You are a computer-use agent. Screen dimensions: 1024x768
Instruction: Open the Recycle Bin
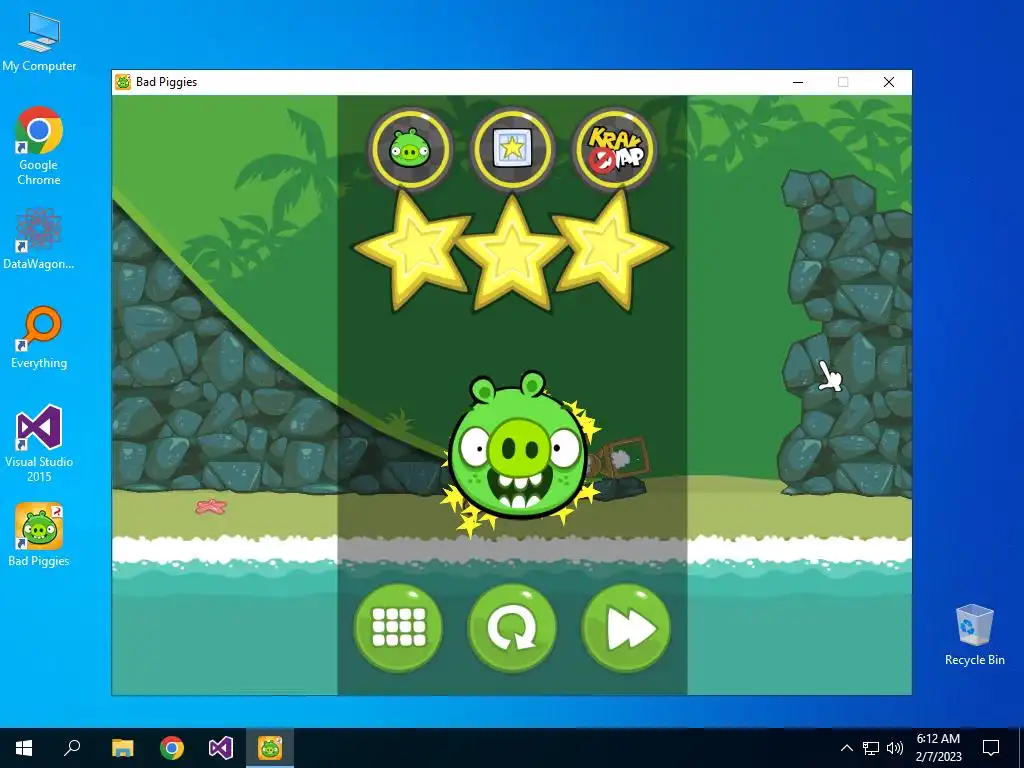pos(974,635)
